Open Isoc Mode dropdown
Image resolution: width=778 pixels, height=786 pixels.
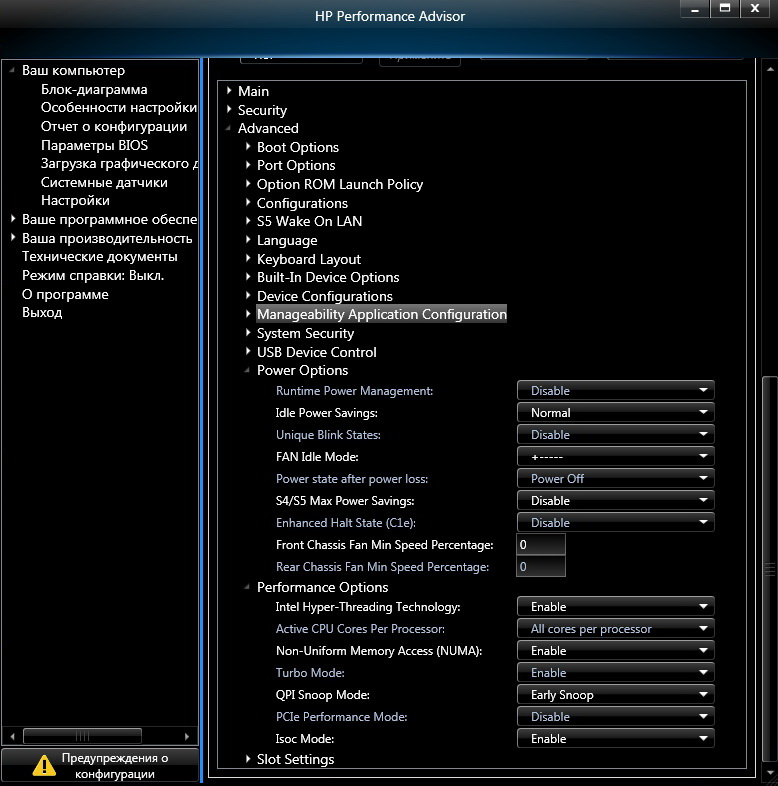tap(616, 738)
